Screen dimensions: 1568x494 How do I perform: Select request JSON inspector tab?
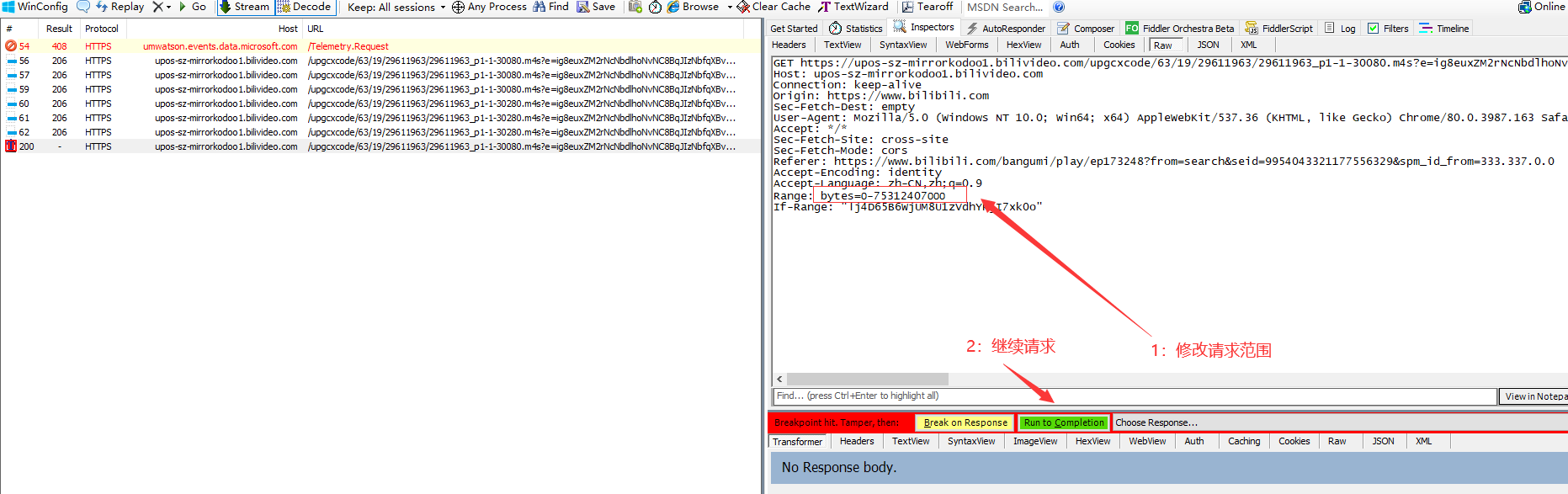click(x=1208, y=45)
